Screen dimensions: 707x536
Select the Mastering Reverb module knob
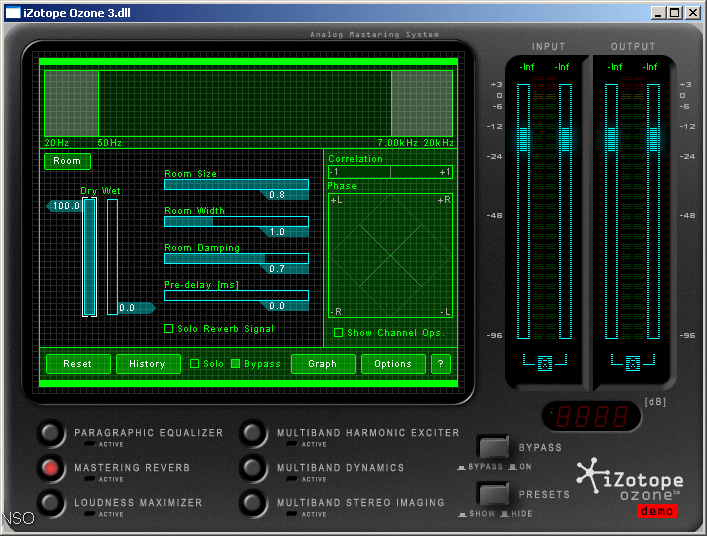tap(51, 468)
